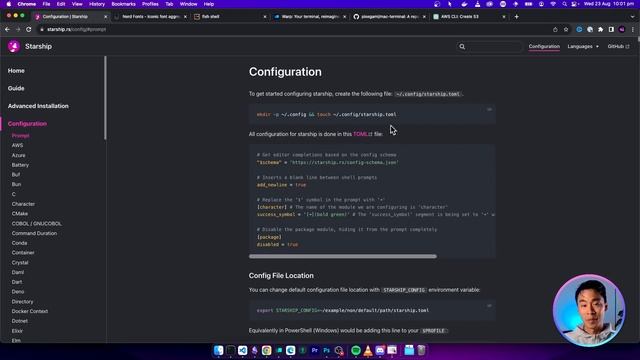Open Chrome side panel icon
This screenshot has width=640, height=360.
611,29
